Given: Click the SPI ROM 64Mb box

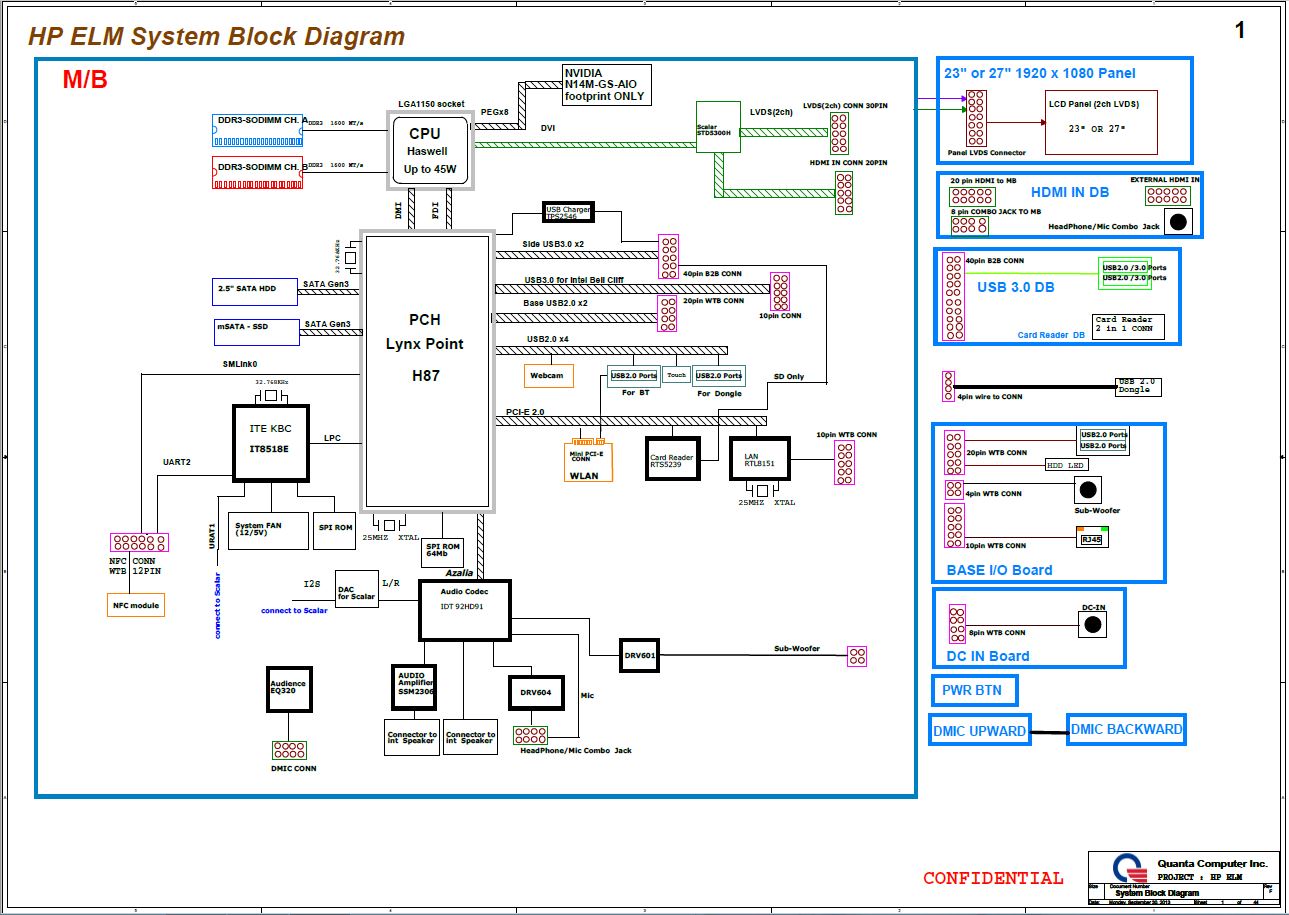Looking at the screenshot, I should (x=443, y=552).
